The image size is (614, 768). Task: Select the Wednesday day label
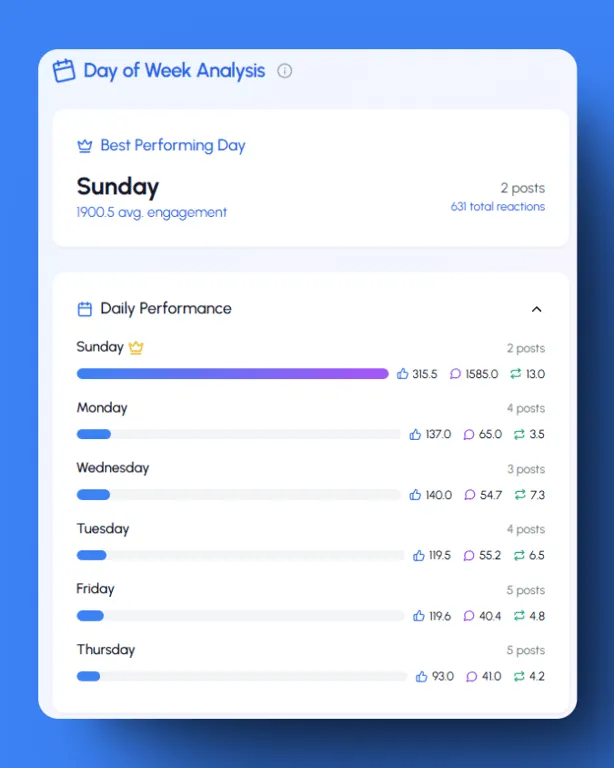[x=113, y=468]
